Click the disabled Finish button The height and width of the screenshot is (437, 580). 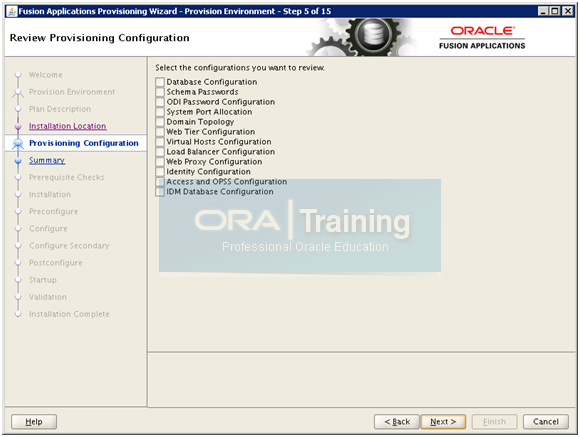point(494,421)
